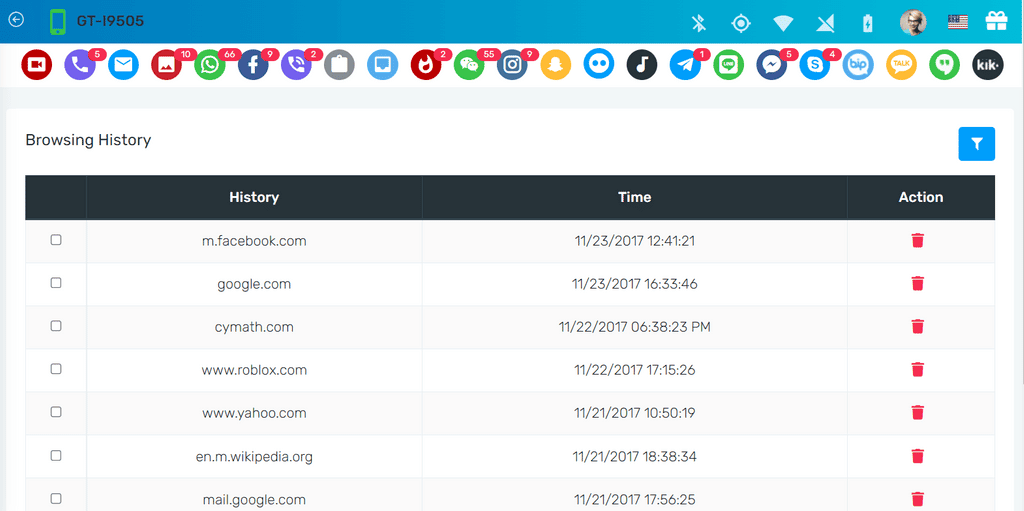Open the user avatar profile

[912, 22]
